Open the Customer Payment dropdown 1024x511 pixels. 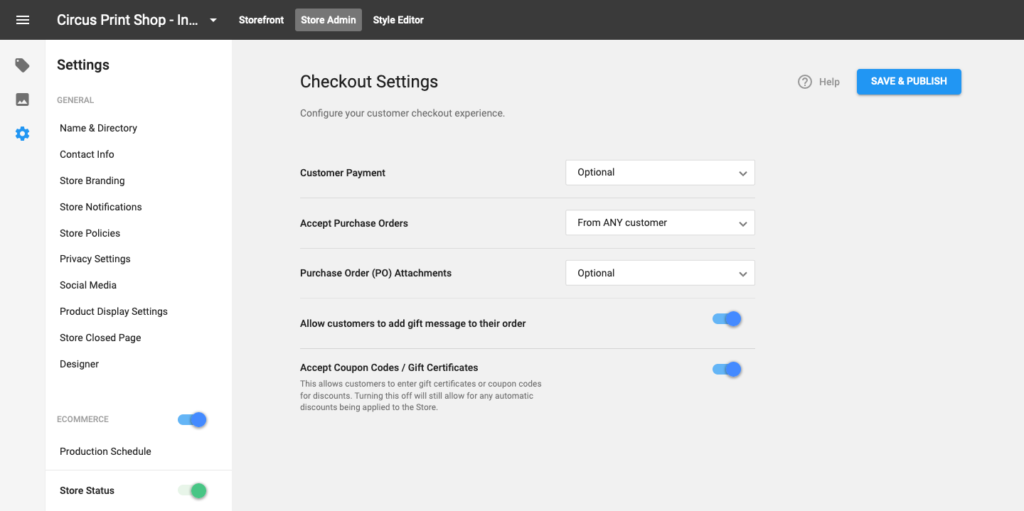tap(660, 173)
